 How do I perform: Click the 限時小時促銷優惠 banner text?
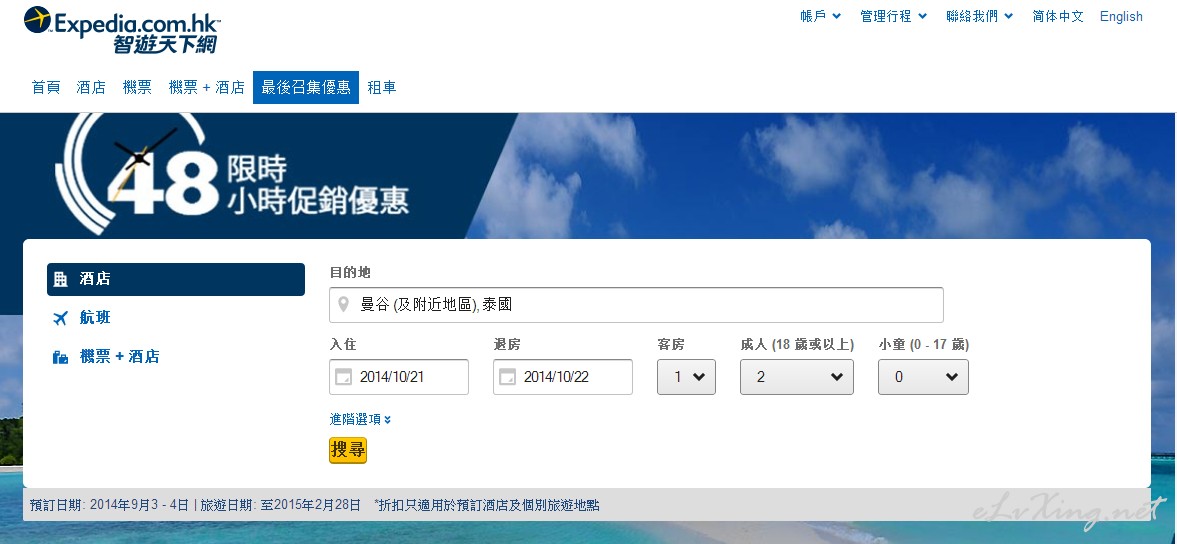click(x=318, y=185)
